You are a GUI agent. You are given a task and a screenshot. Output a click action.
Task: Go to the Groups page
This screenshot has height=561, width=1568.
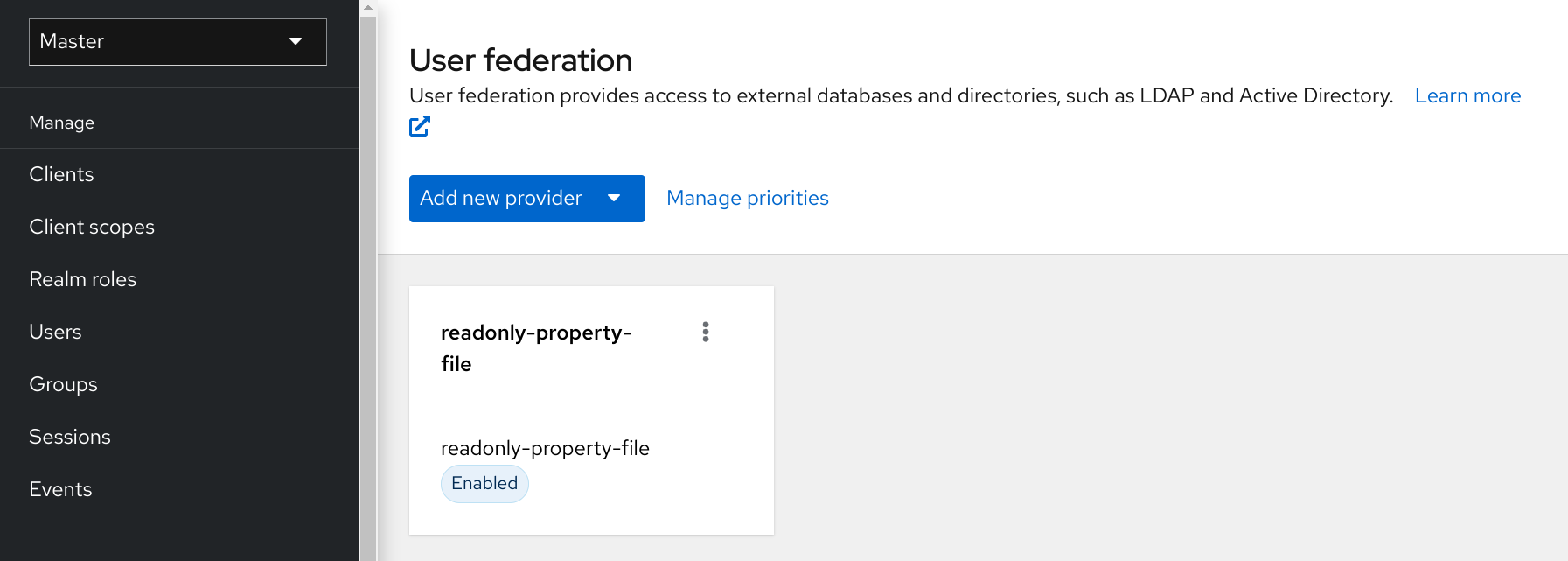click(x=63, y=383)
